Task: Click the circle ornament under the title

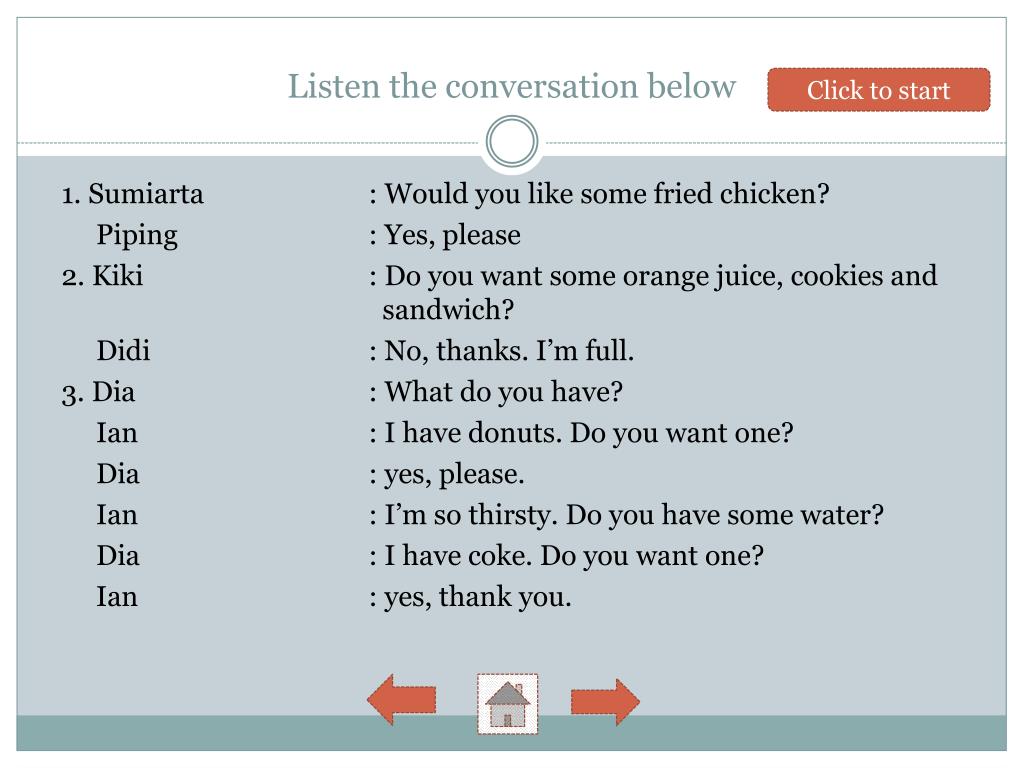Action: click(512, 141)
